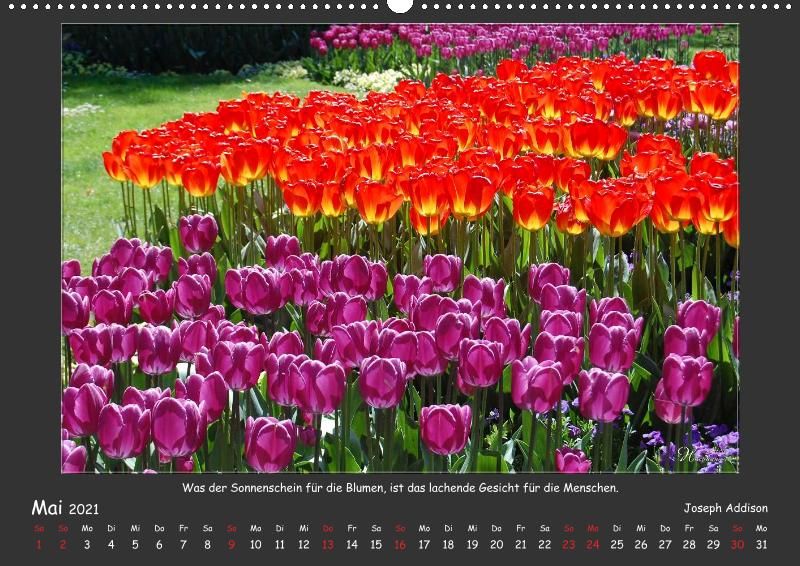The width and height of the screenshot is (800, 566).
Task: Choose date 15 in the calendar row
Action: pos(376,545)
